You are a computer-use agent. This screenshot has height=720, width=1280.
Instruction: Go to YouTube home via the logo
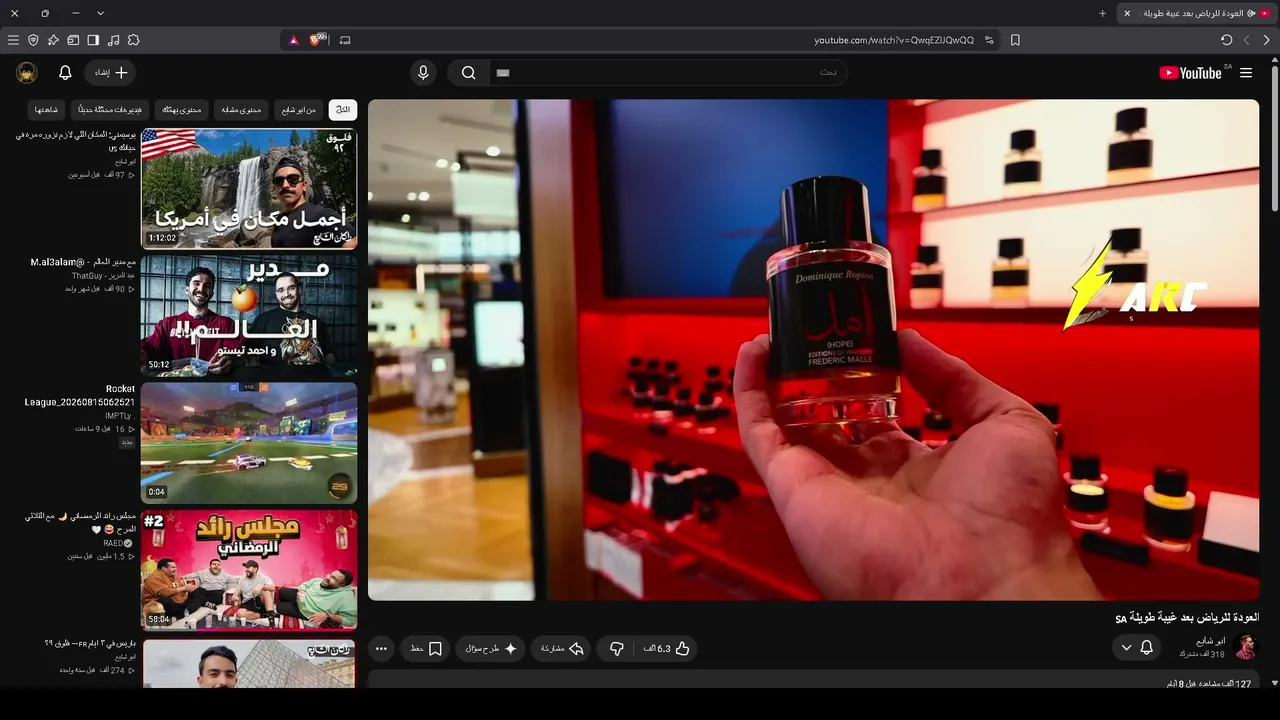1191,73
